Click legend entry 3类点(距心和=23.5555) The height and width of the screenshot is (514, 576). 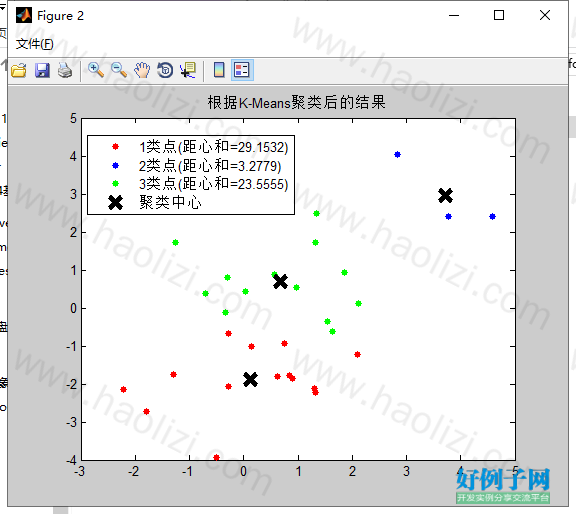[213, 184]
